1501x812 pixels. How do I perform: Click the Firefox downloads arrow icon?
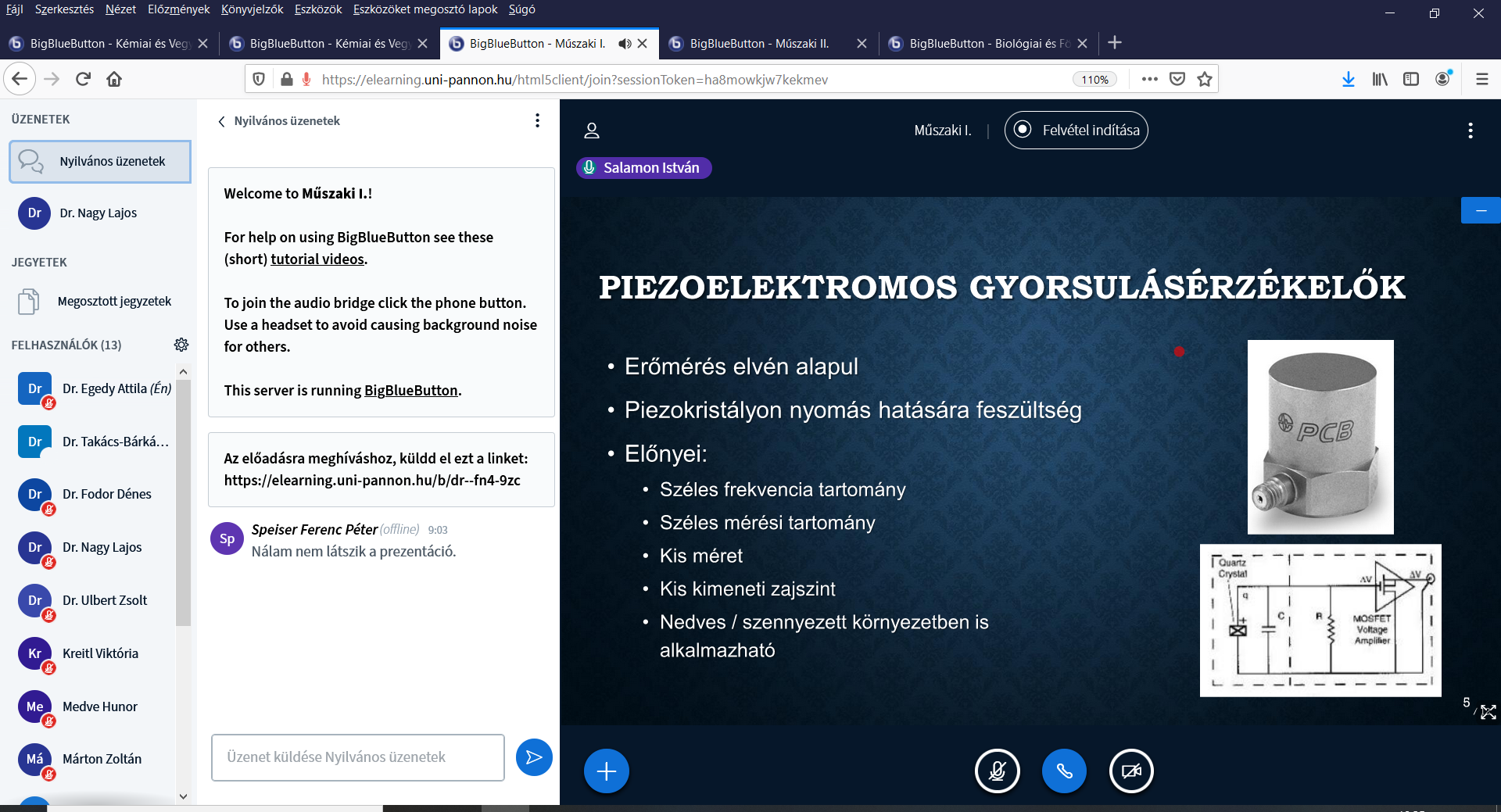[x=1348, y=79]
